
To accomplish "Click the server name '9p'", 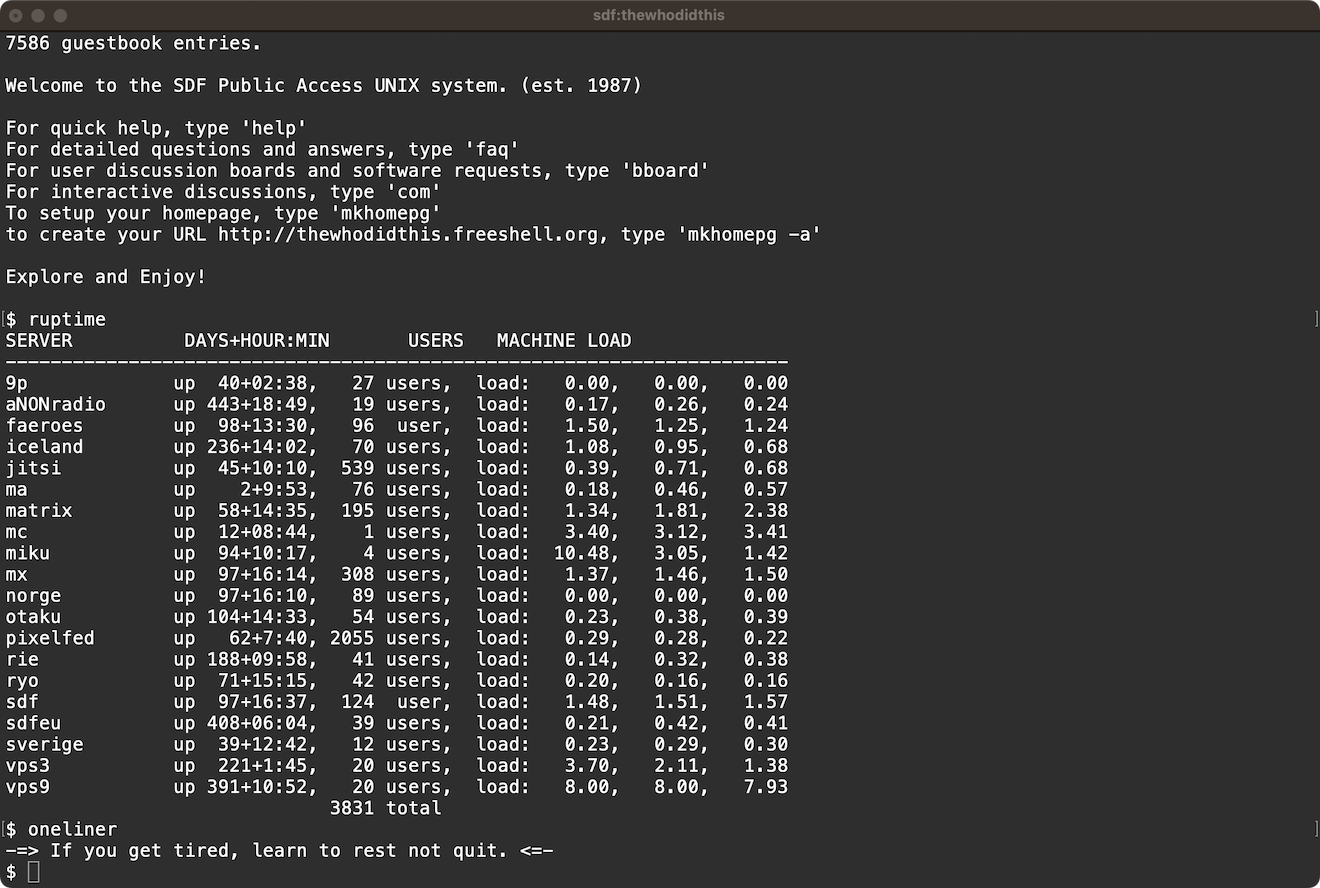I will click(17, 383).
